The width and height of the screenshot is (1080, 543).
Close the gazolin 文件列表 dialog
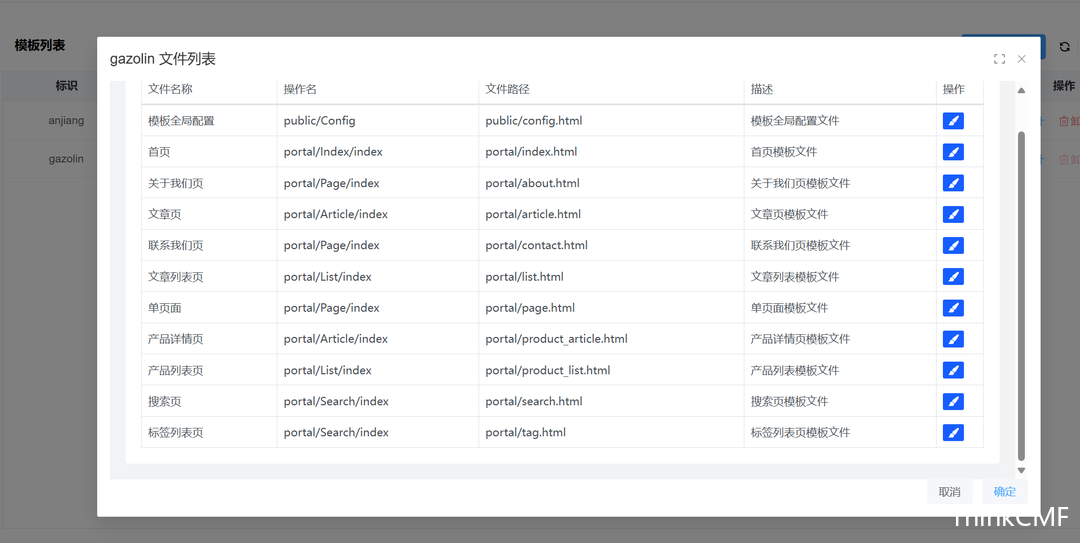[1021, 59]
